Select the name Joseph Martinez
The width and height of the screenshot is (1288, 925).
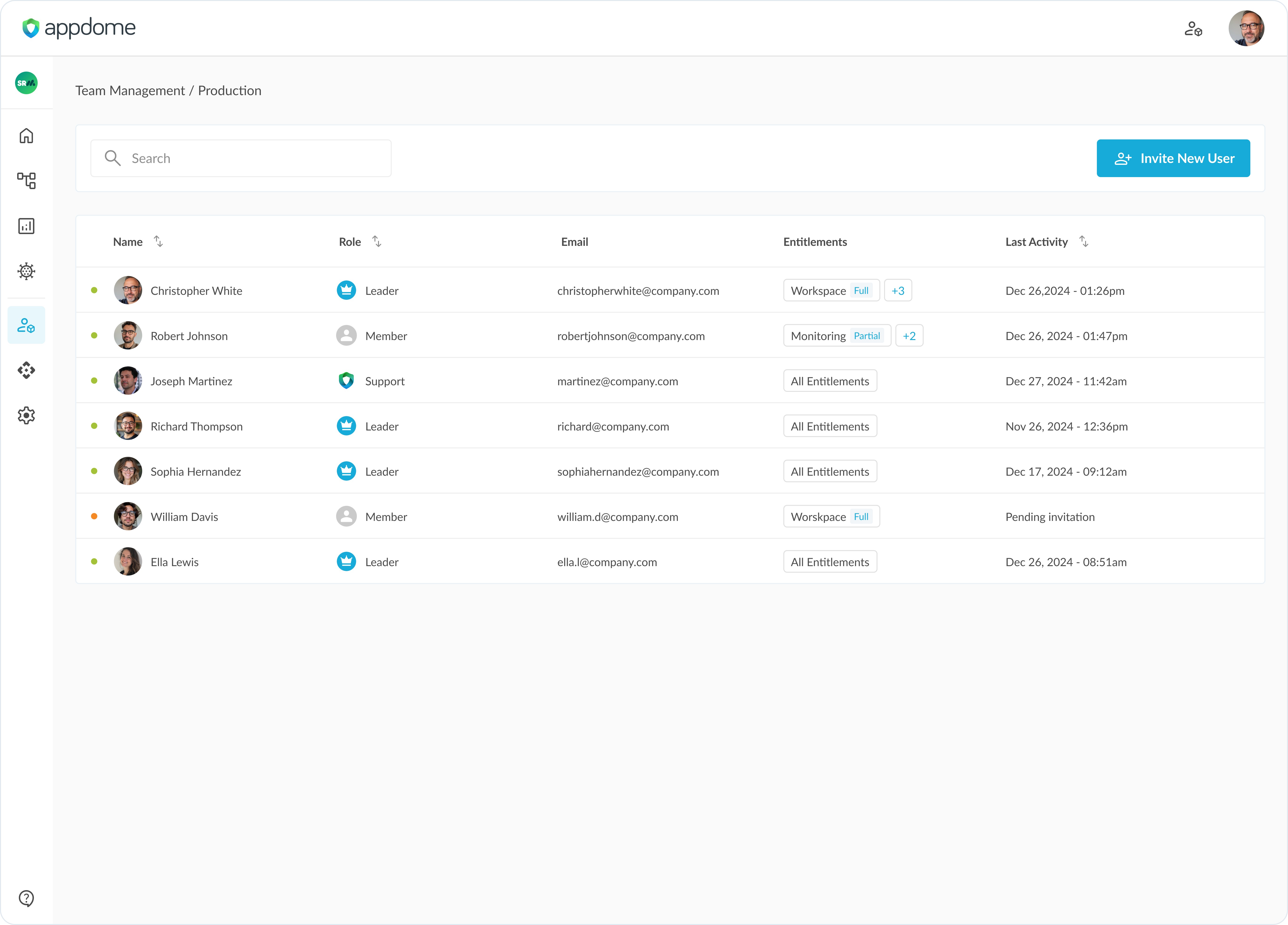pos(191,381)
